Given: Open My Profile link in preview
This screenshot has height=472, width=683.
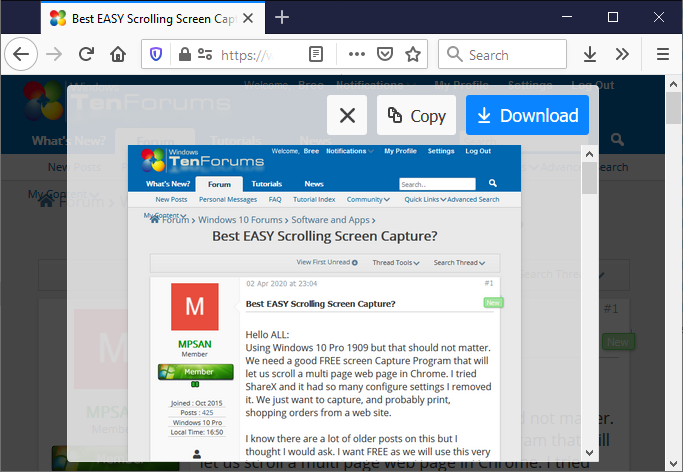Looking at the screenshot, I should point(400,151).
